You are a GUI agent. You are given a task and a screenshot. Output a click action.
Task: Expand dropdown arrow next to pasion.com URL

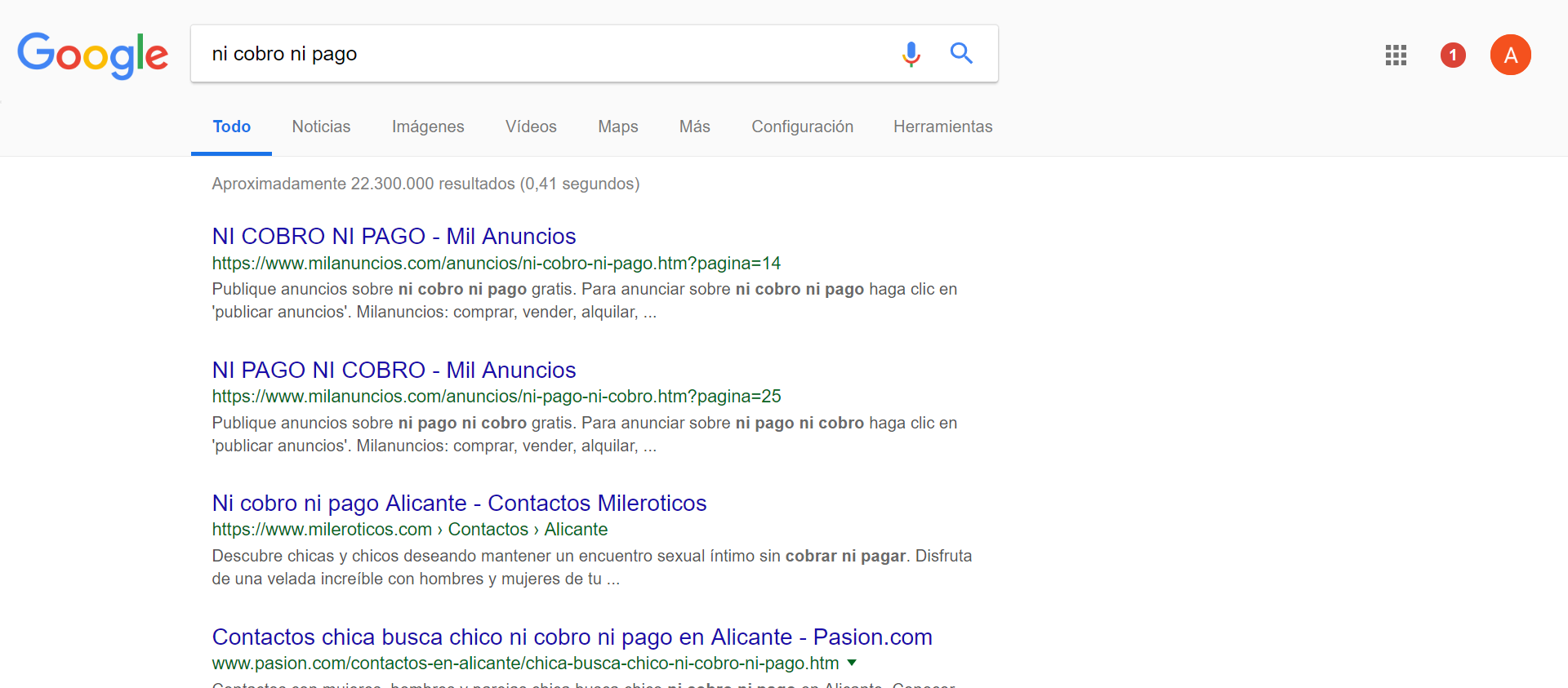point(852,663)
